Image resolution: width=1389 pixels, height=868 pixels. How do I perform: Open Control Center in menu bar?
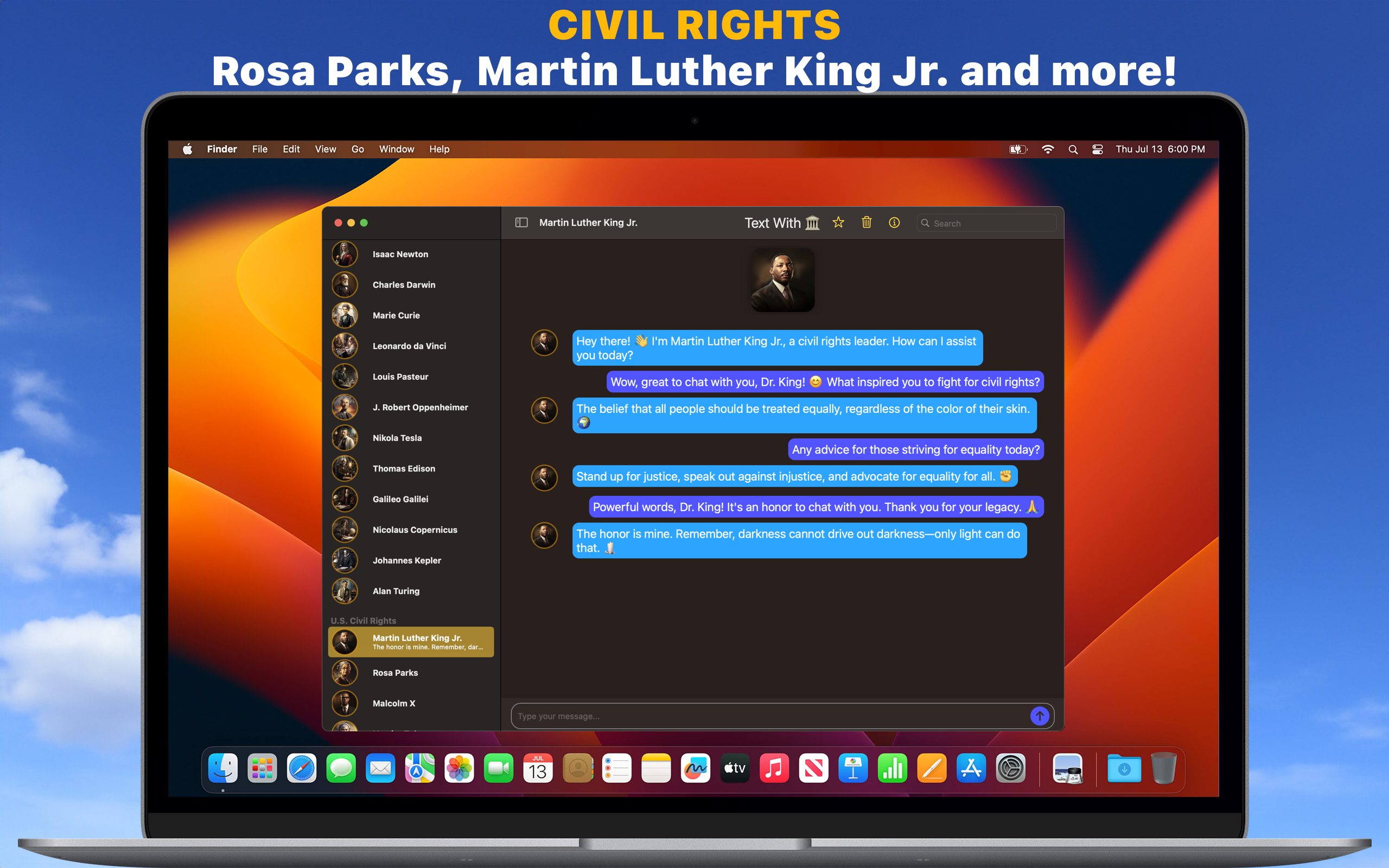click(1097, 149)
